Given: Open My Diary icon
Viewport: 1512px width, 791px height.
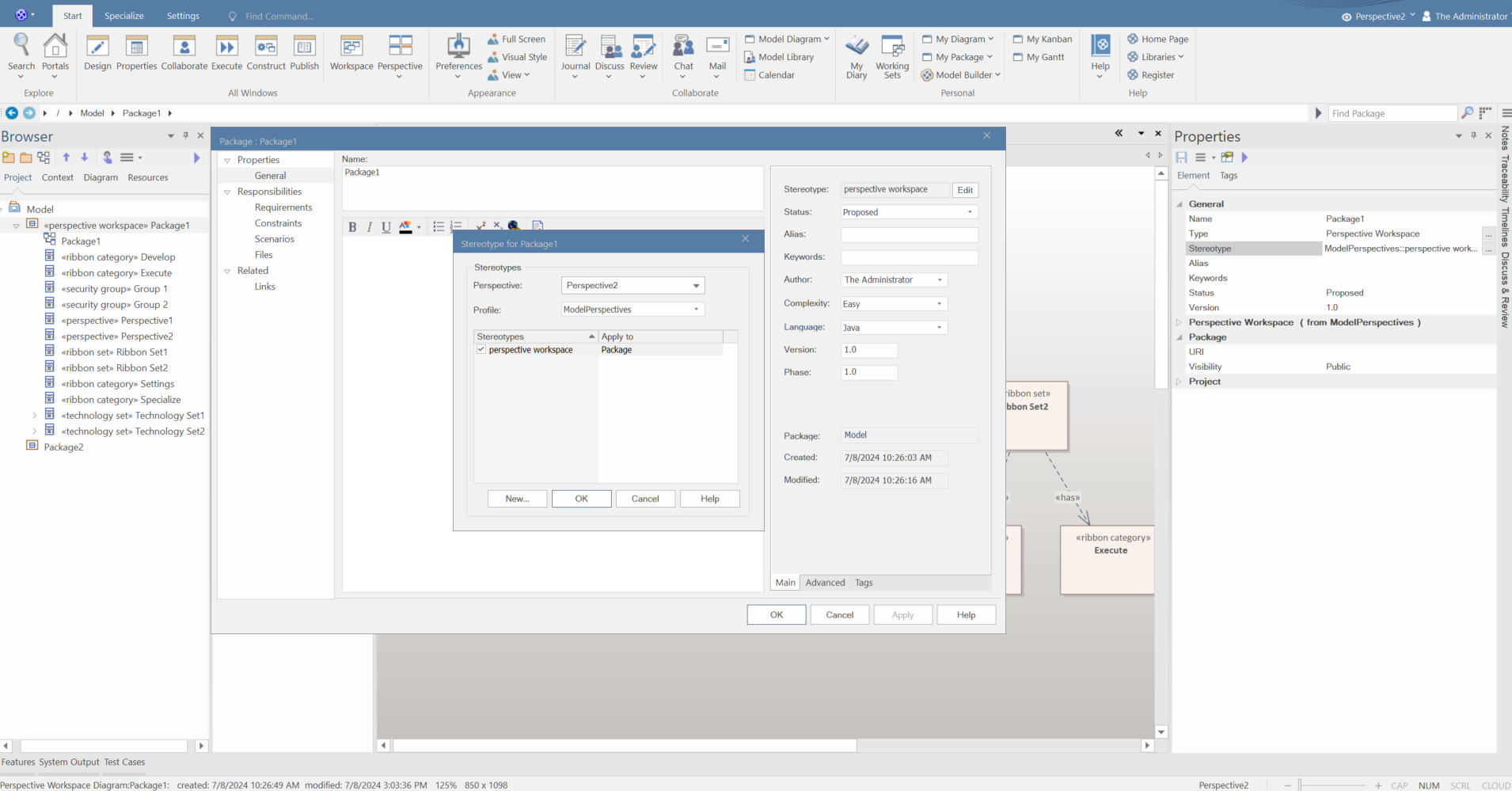Looking at the screenshot, I should (x=857, y=55).
